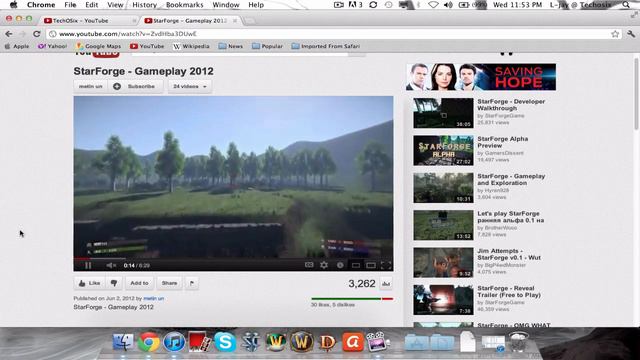Expand the News bookmarks folder
This screenshot has height=360, width=640.
[231, 46]
